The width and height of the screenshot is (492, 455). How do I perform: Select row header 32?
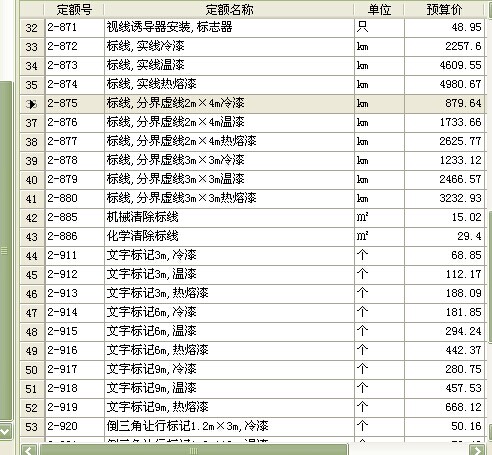pyautogui.click(x=32, y=28)
